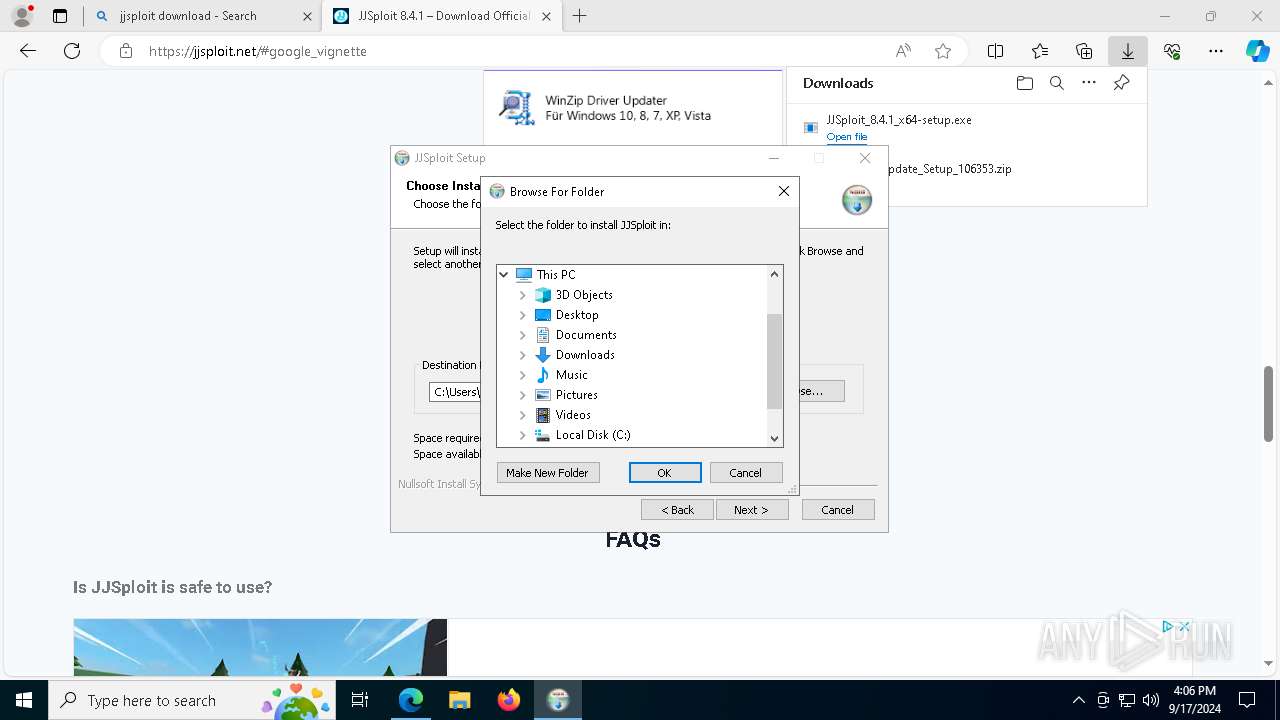Open the Windows Start menu

24,700
